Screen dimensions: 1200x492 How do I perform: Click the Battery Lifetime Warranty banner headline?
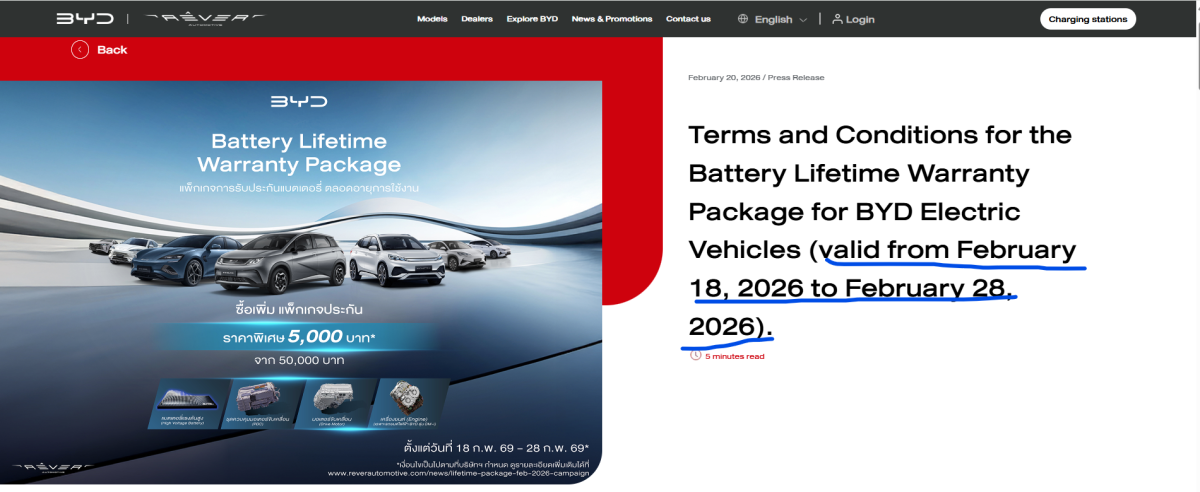click(x=299, y=153)
